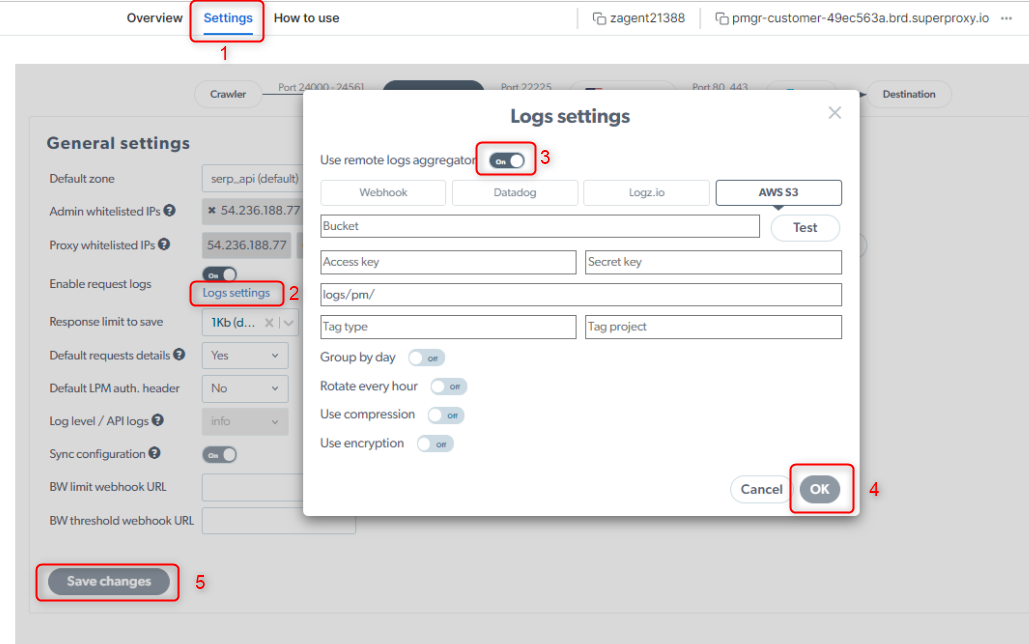1029x644 pixels.
Task: Switch to the Overview tab
Action: (154, 17)
